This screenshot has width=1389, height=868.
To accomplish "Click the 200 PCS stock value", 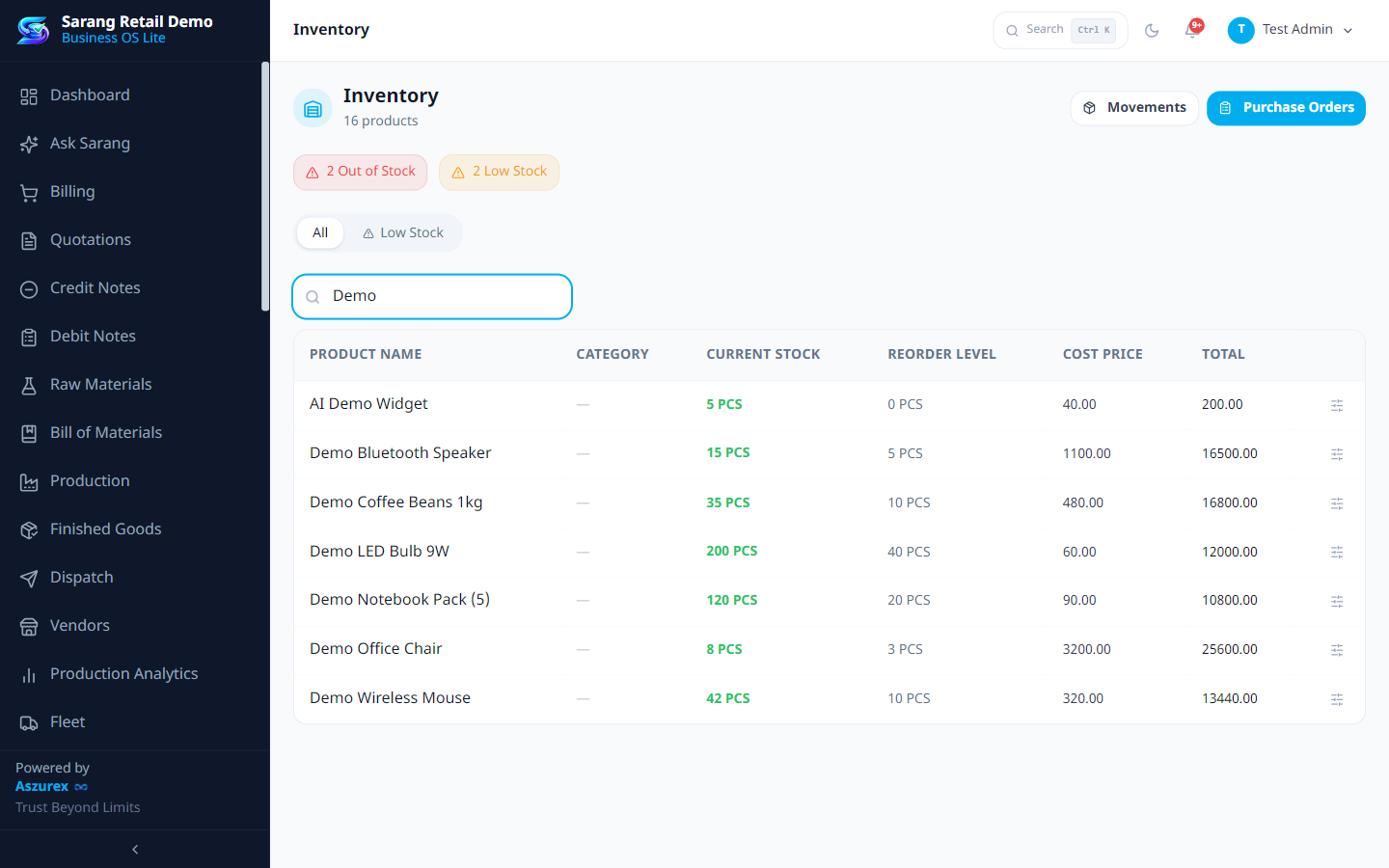I will [732, 551].
